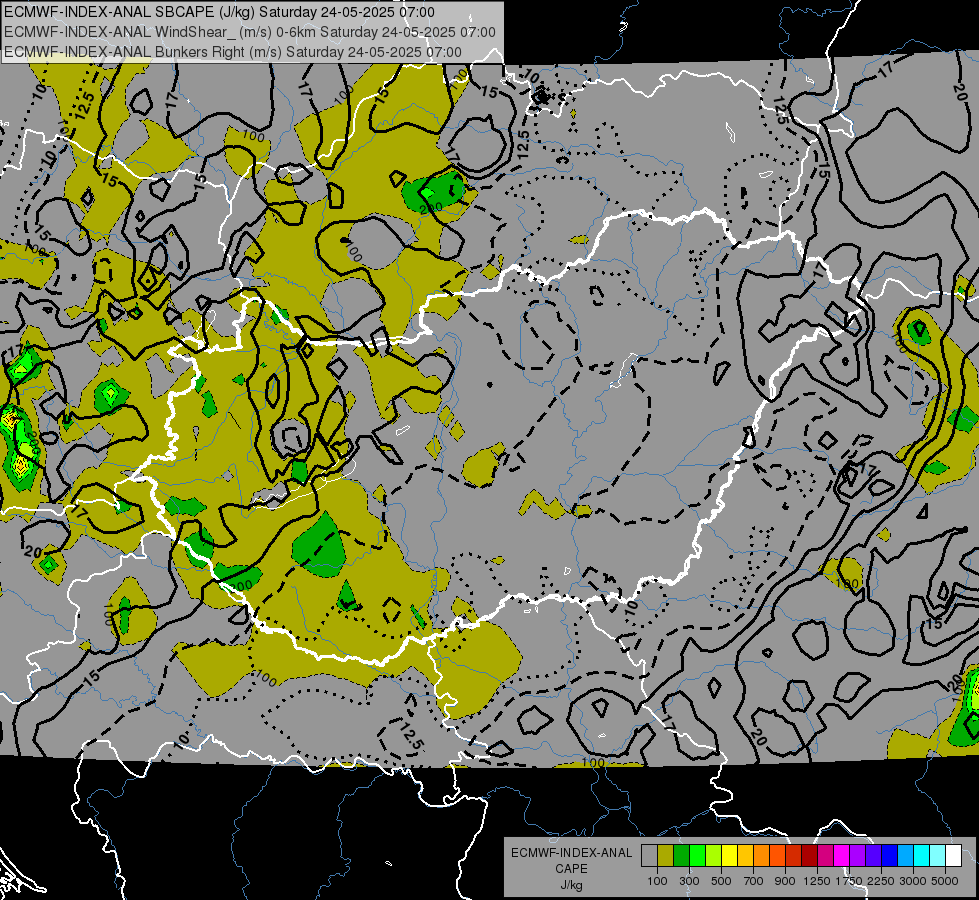Click the 100 value under the legend bar
Viewport: 979px width, 900px height.
click(657, 881)
